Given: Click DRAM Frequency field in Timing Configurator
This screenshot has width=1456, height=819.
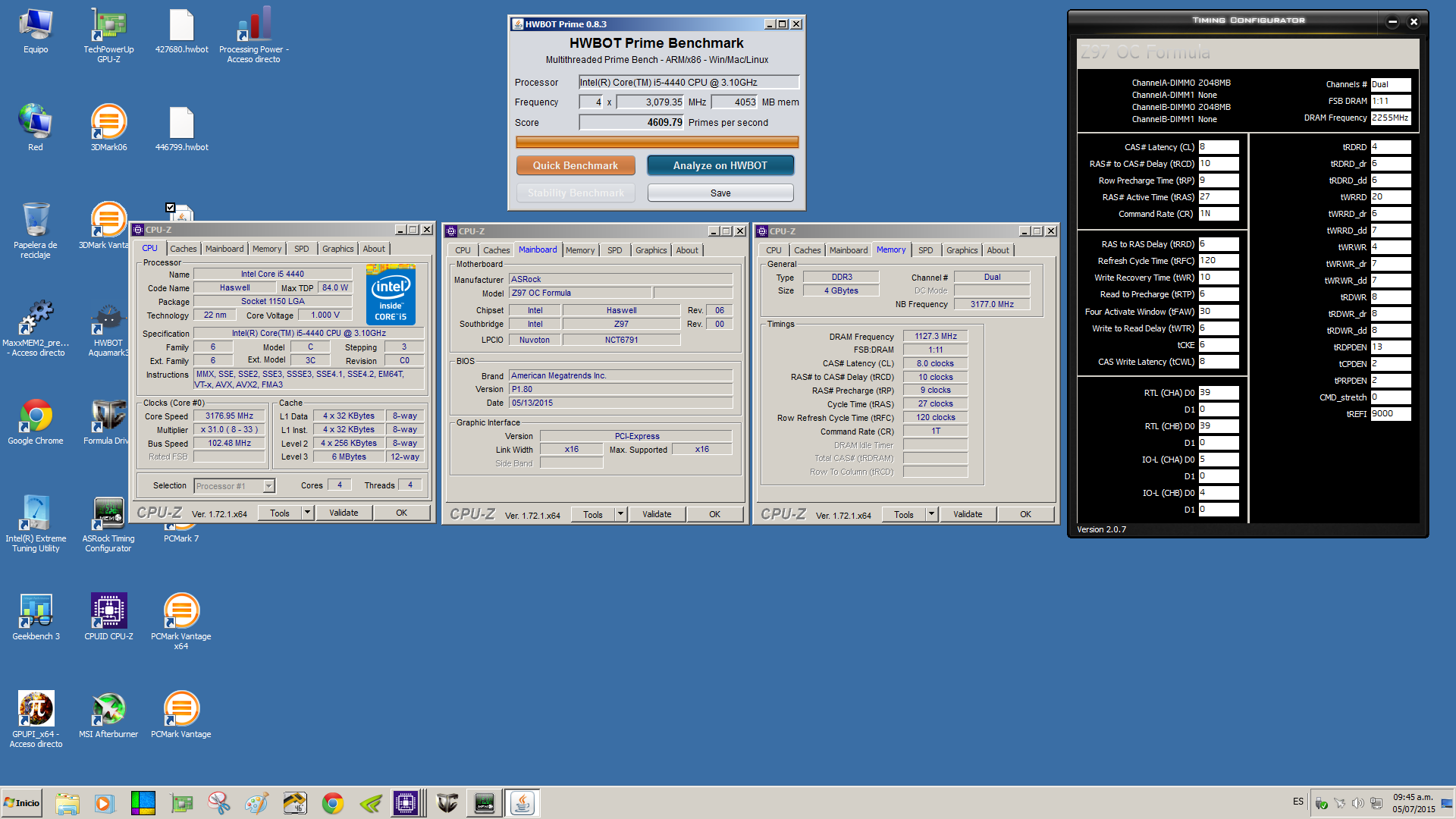Looking at the screenshot, I should pos(1390,118).
